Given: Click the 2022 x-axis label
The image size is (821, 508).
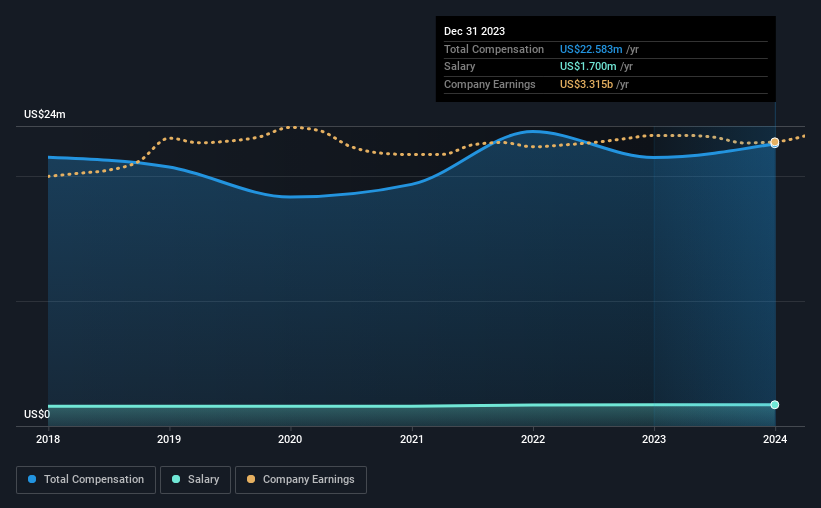Looking at the screenshot, I should coord(533,439).
